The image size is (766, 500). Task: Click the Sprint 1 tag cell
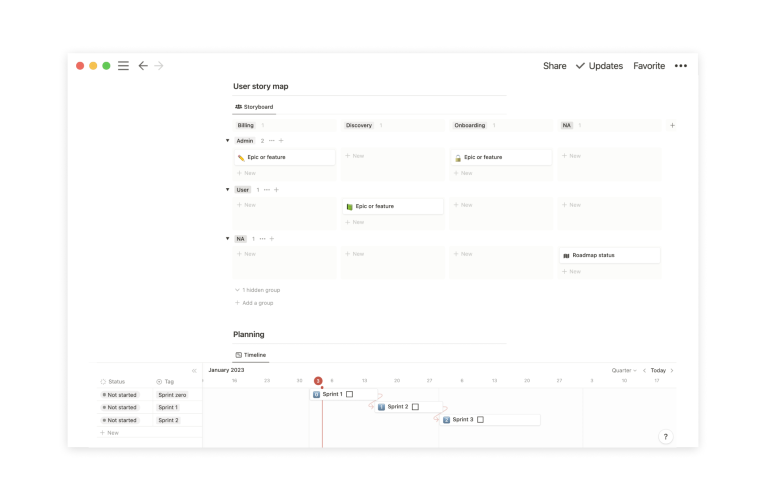(x=168, y=408)
